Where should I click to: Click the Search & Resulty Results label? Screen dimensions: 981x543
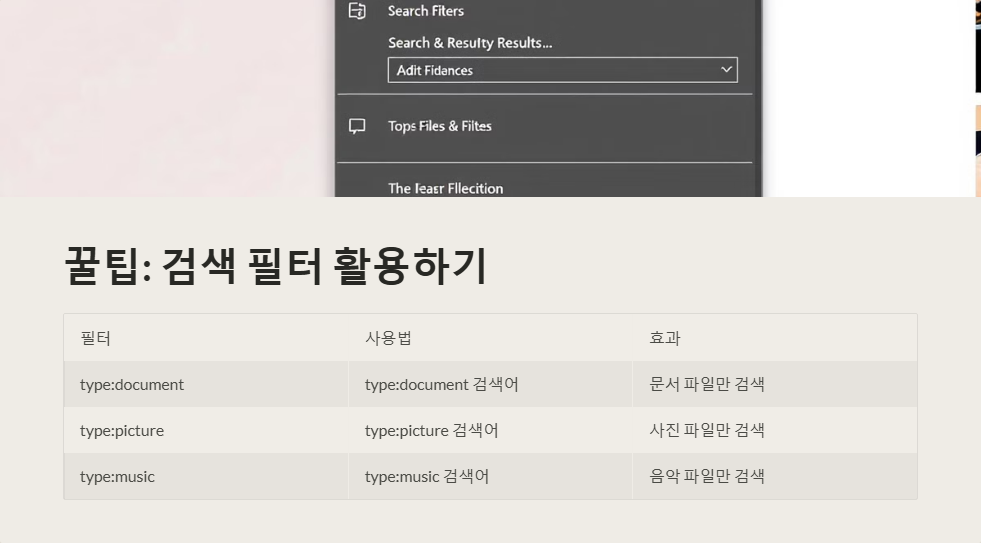click(x=470, y=43)
